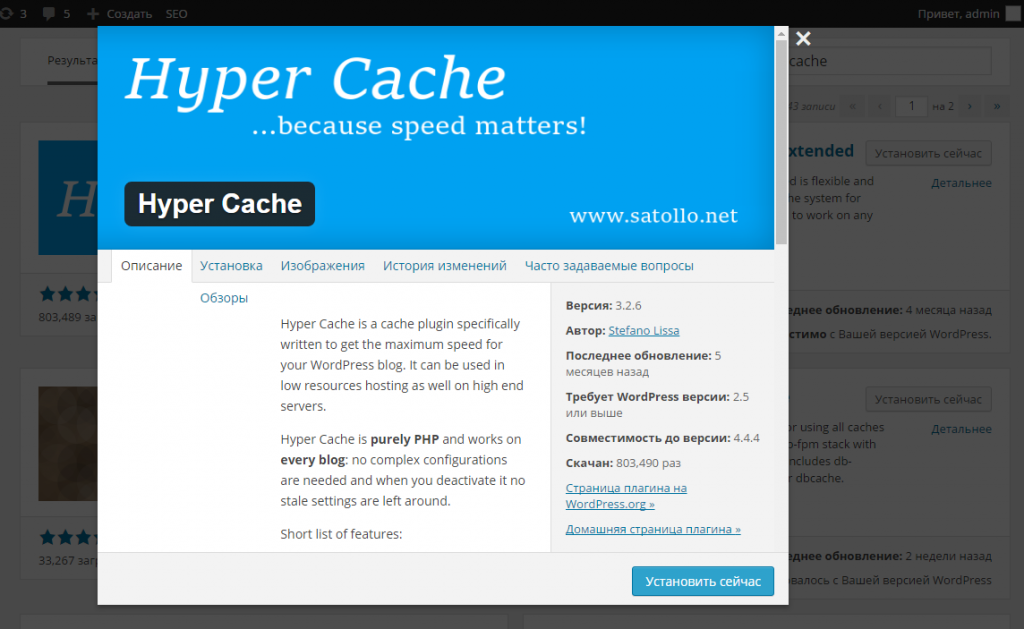Open author link Stefano Lissa
Image resolution: width=1024 pixels, height=629 pixels.
tap(644, 331)
